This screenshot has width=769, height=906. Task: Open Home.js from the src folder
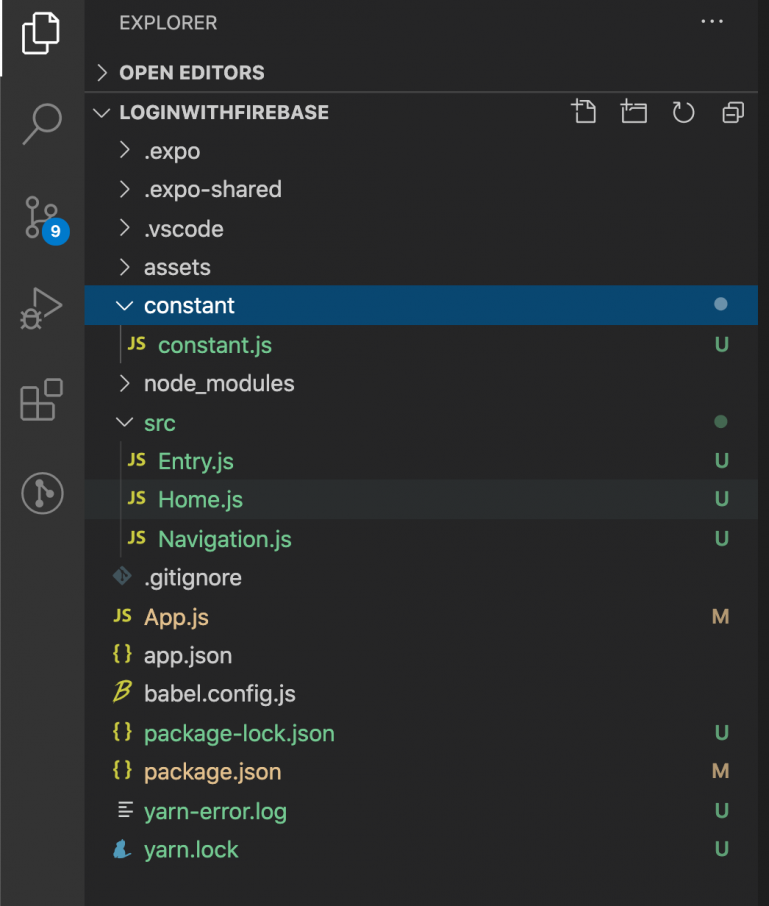click(199, 499)
